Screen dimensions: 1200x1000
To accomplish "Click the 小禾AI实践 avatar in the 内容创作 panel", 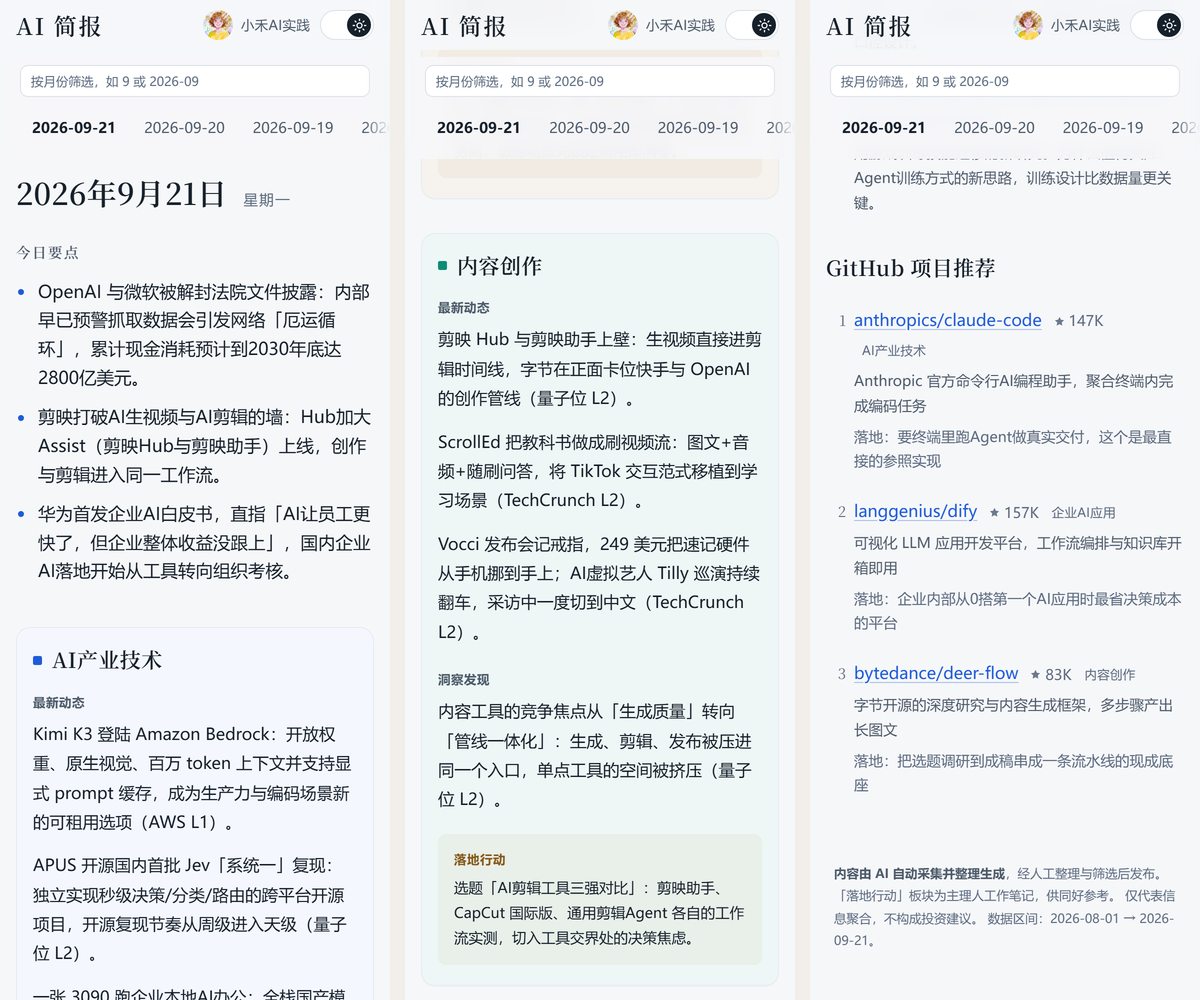I will 623,26.
